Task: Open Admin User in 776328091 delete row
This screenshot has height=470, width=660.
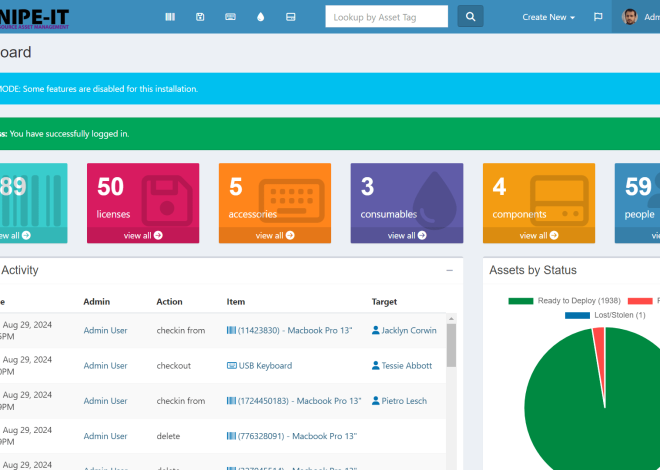Action: [x=105, y=436]
